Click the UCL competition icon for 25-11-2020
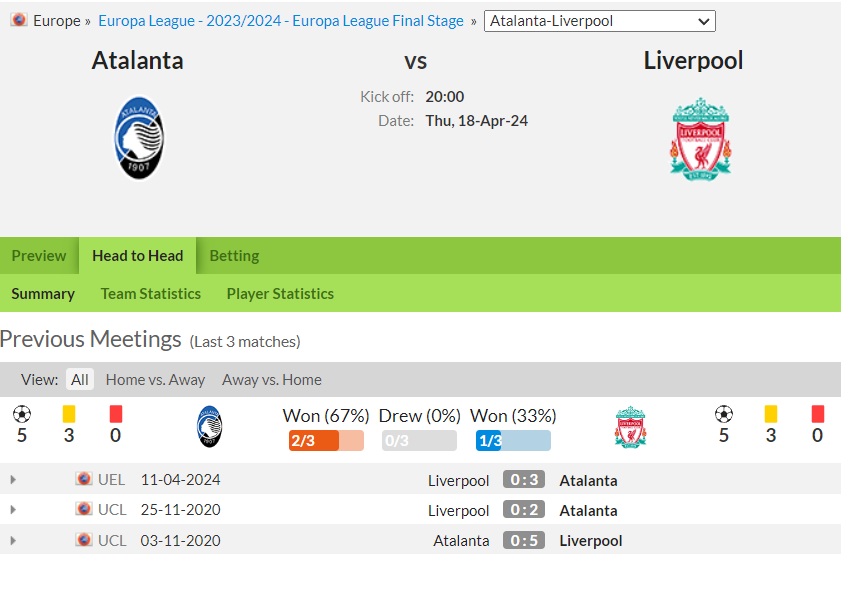The width and height of the screenshot is (845, 598). point(84,509)
